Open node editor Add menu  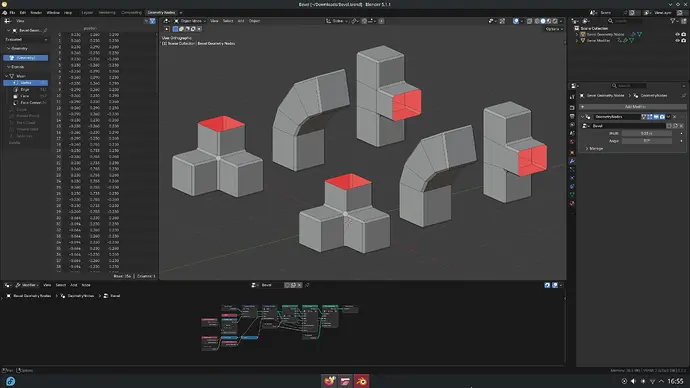pos(73,285)
